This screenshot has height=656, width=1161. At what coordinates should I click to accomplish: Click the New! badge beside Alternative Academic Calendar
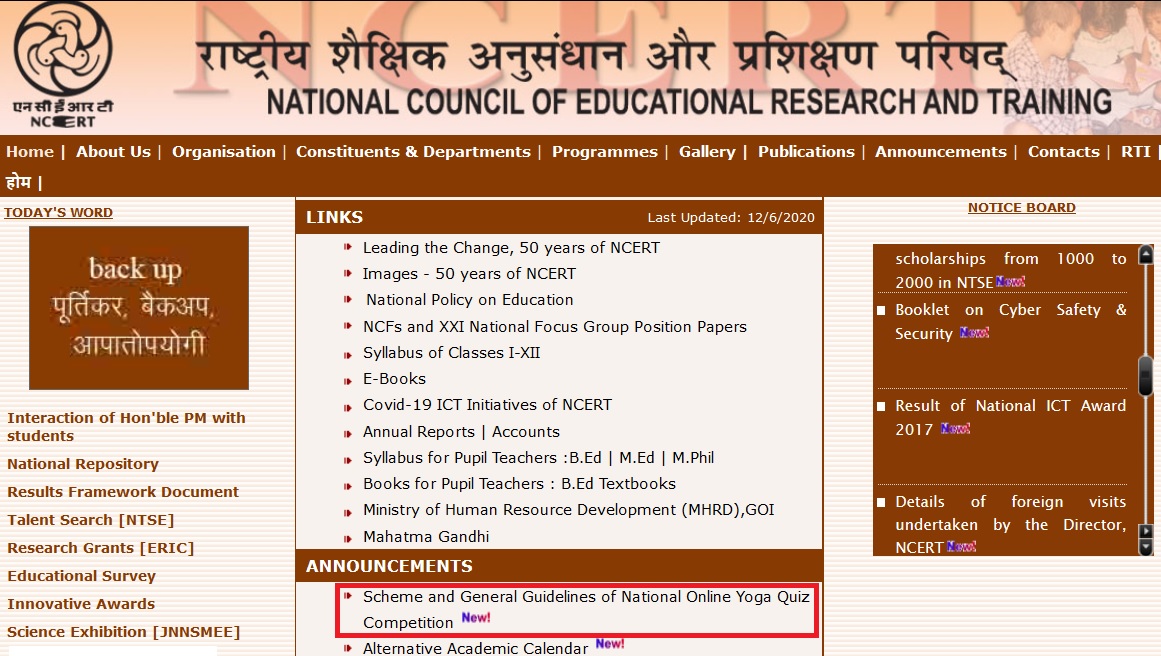coord(610,644)
